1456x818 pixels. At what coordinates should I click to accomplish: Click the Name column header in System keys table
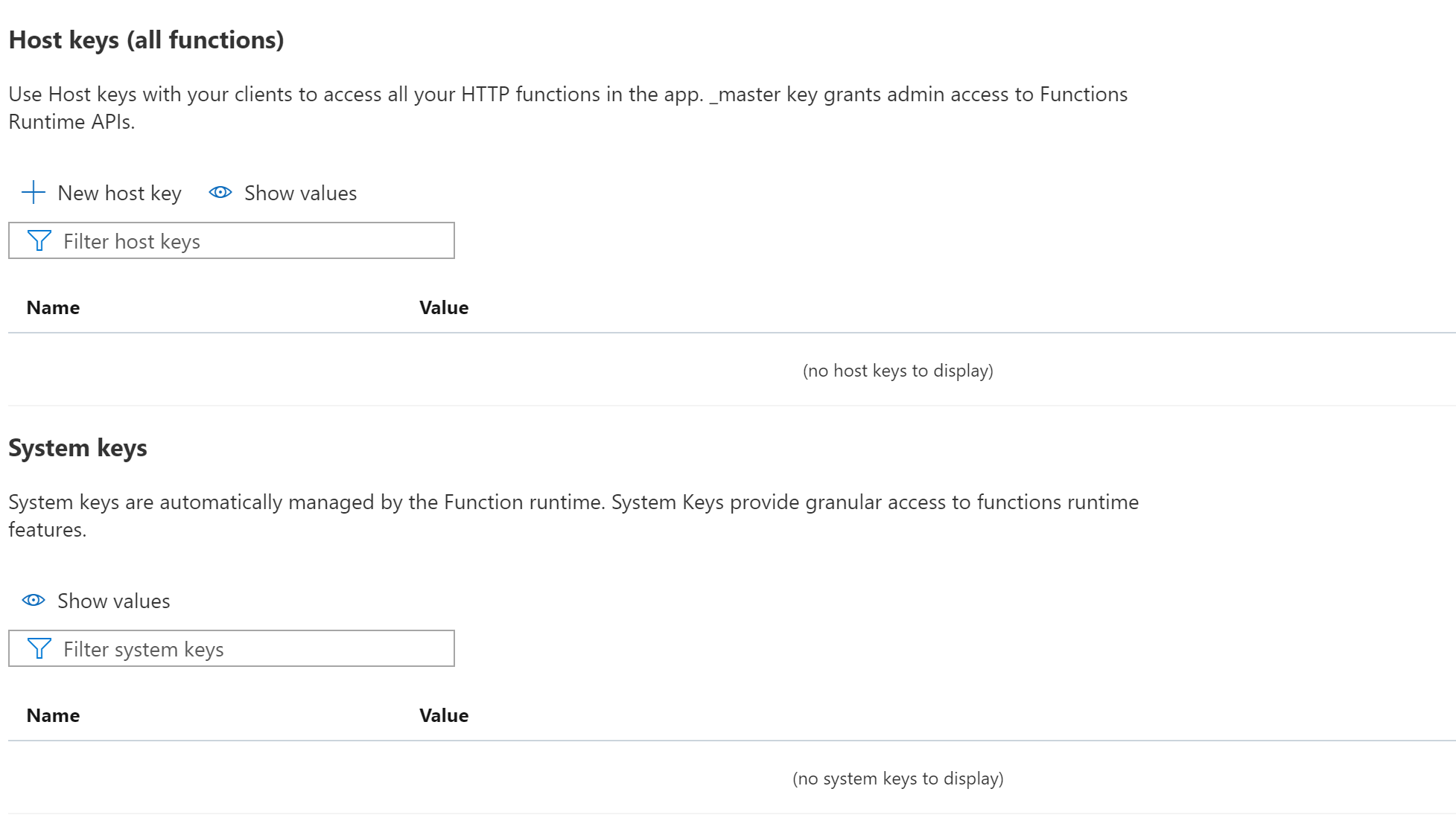pyautogui.click(x=52, y=715)
